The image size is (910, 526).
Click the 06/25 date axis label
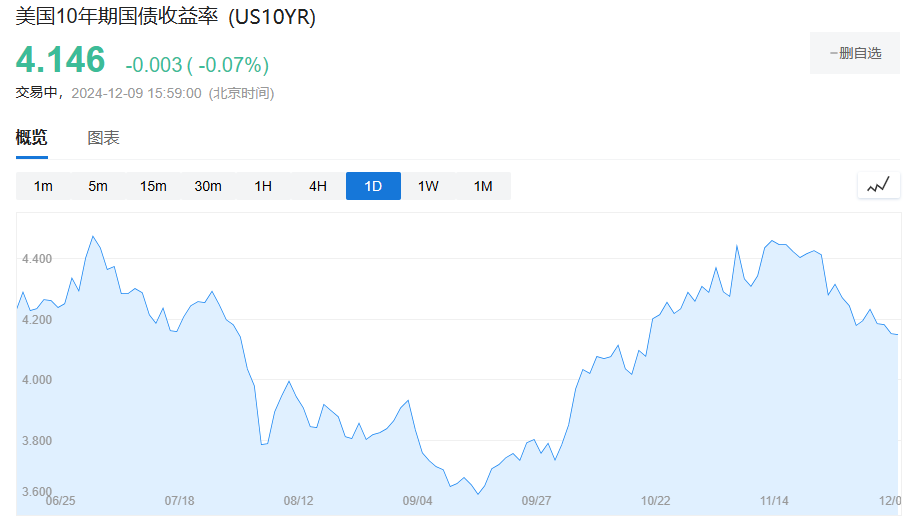coord(60,500)
